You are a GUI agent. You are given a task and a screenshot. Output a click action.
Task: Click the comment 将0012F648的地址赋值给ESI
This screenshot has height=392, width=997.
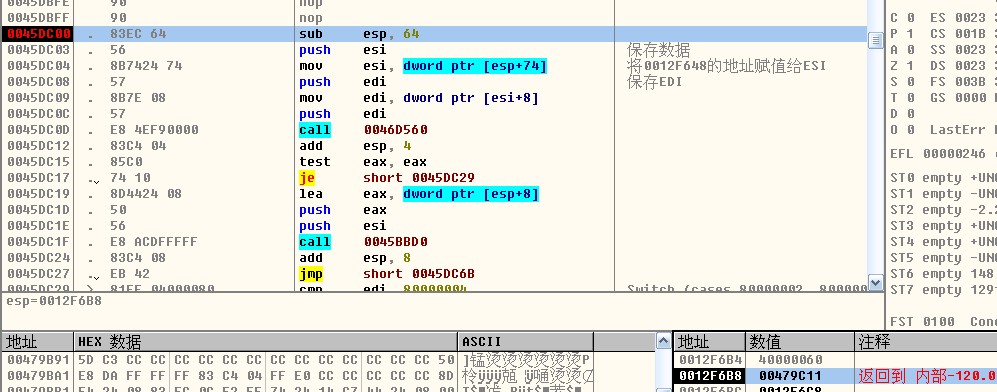(726, 65)
